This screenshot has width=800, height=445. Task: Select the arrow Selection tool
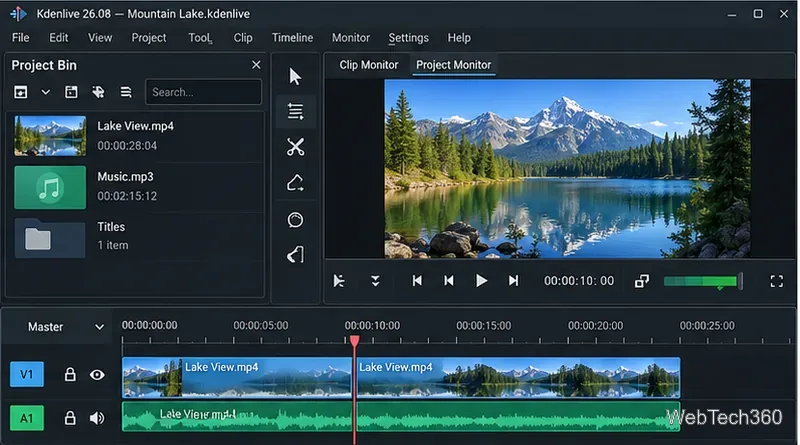coord(295,77)
